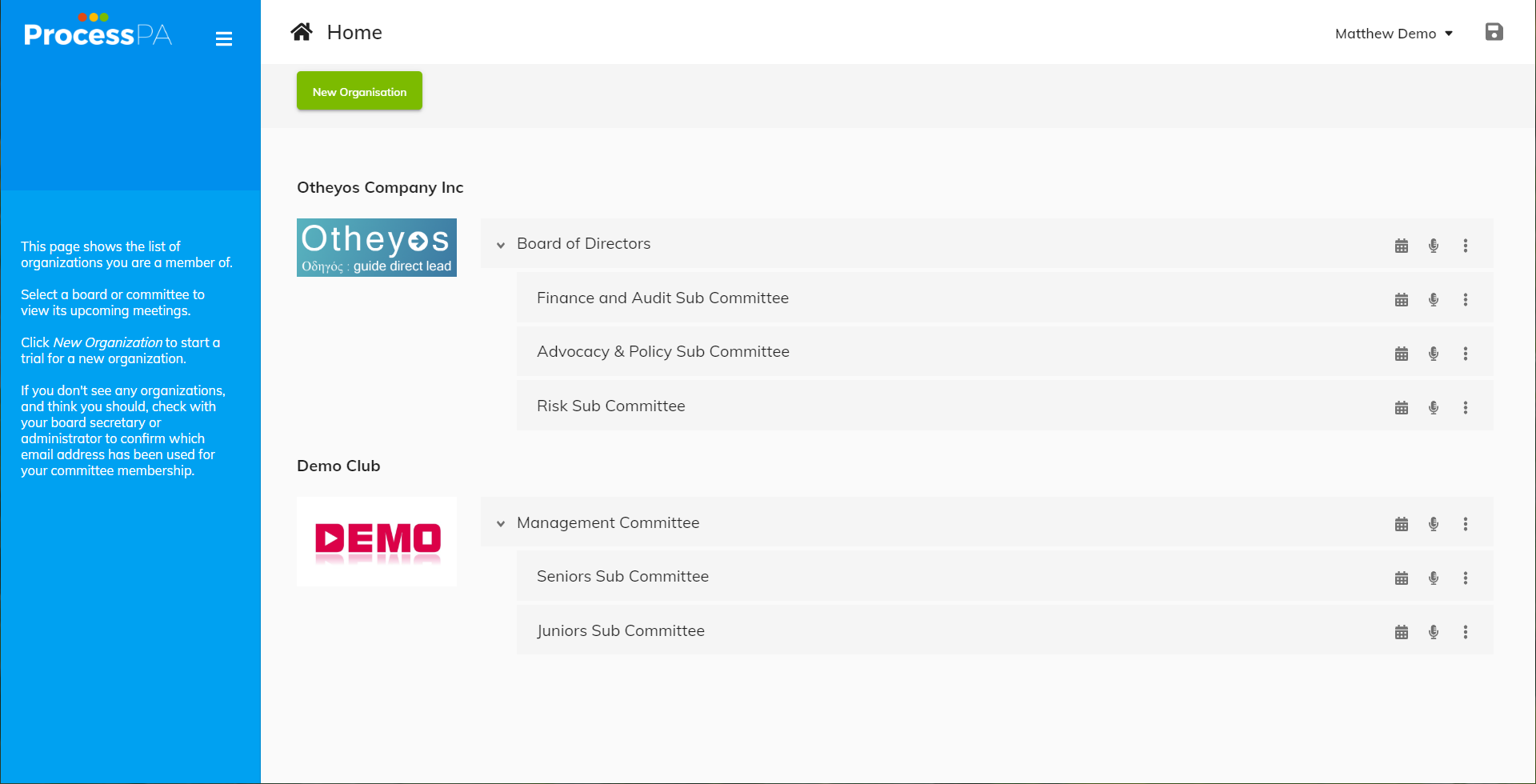
Task: Click the microphone icon for Seniors Sub Committee
Action: click(1433, 577)
